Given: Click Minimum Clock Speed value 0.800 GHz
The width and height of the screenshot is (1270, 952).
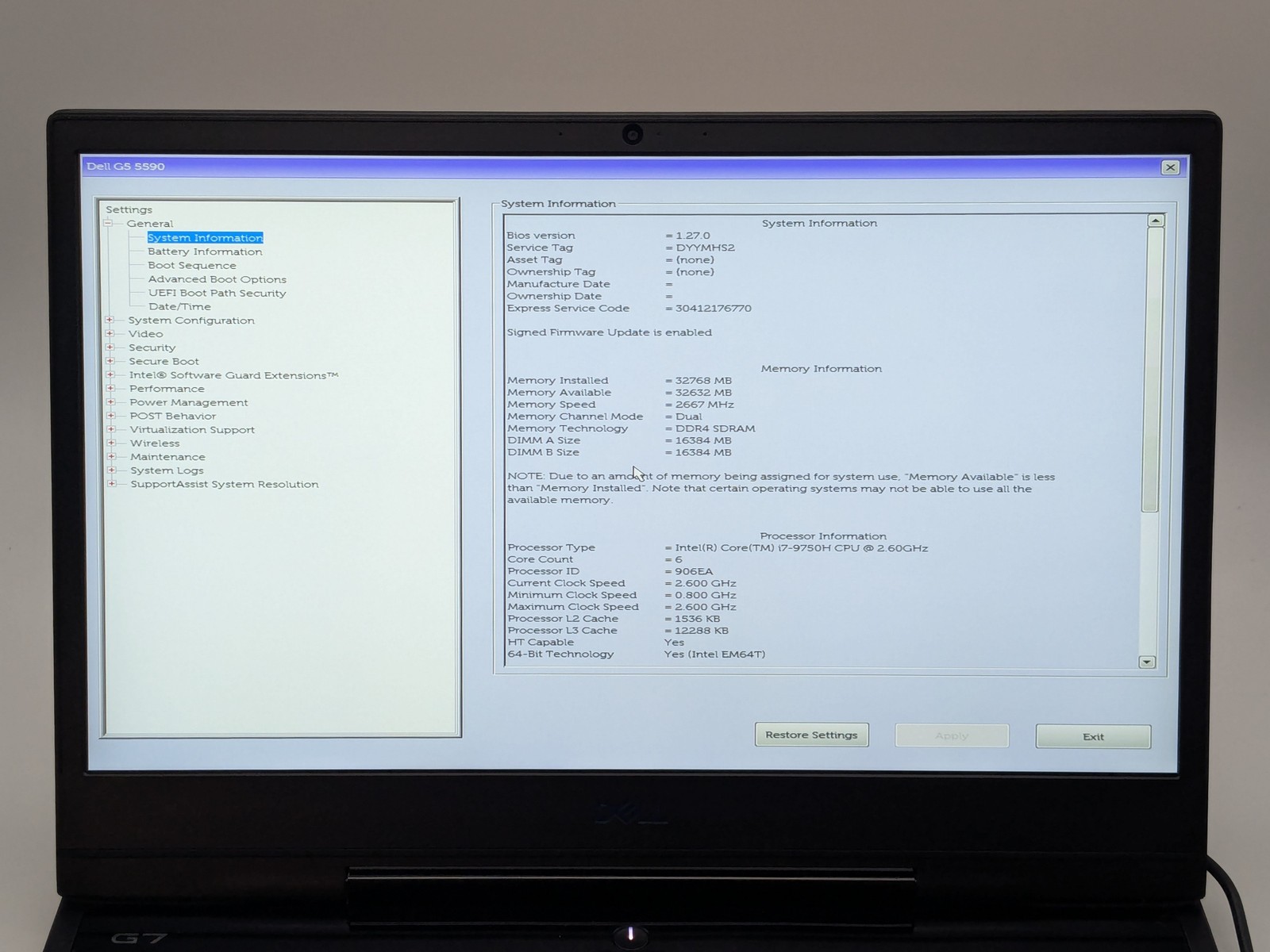Looking at the screenshot, I should pyautogui.click(x=706, y=595).
